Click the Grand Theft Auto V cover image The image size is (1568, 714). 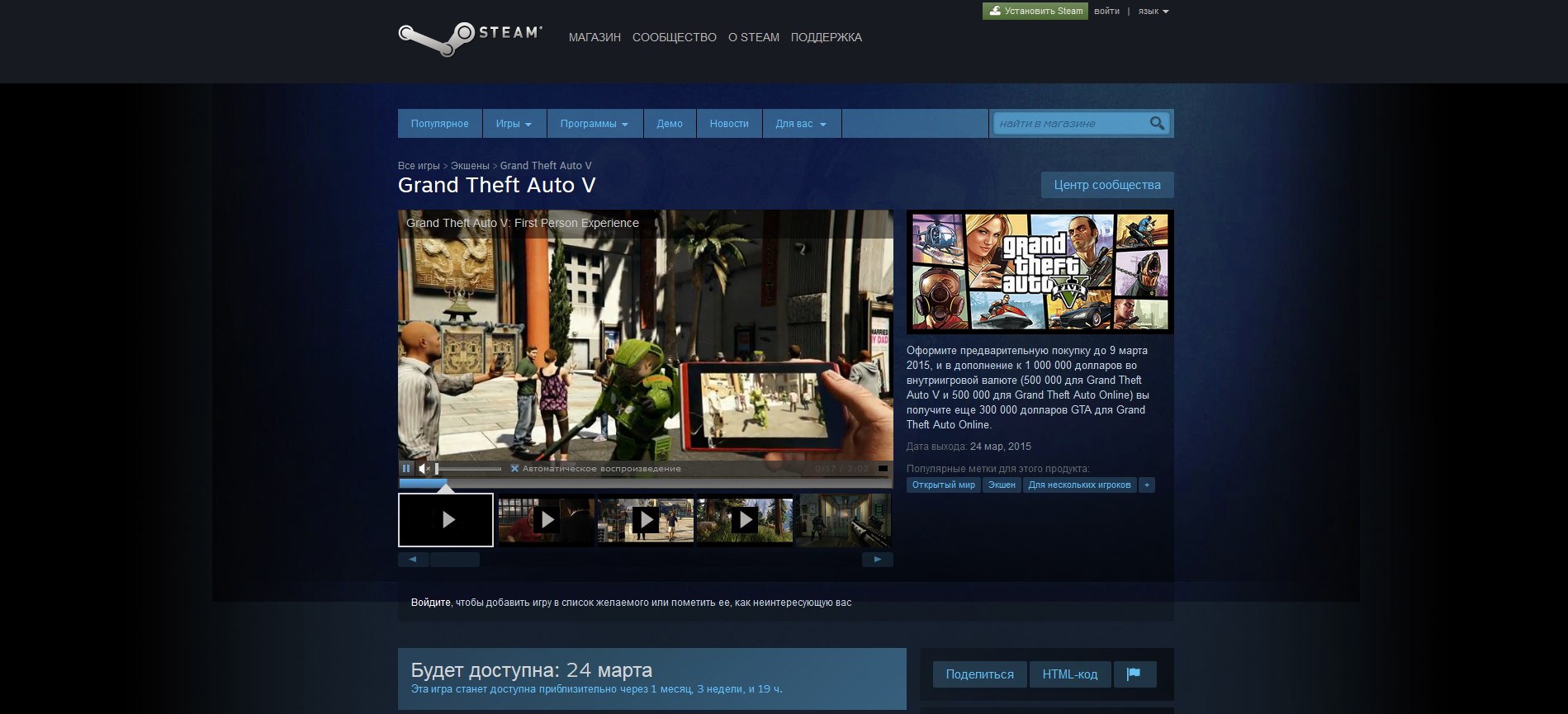(x=1040, y=272)
